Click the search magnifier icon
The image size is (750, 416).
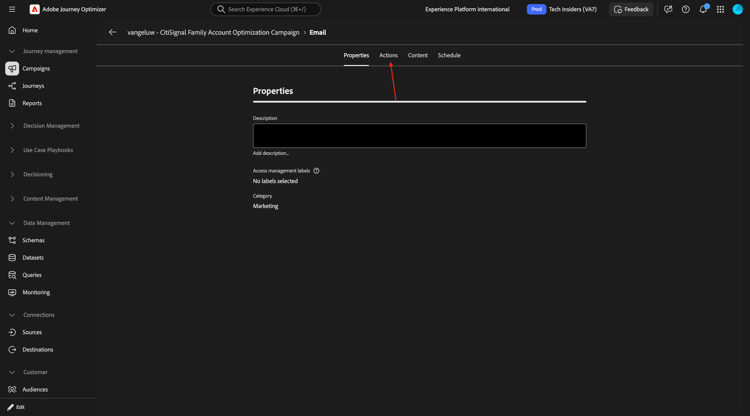pyautogui.click(x=221, y=9)
